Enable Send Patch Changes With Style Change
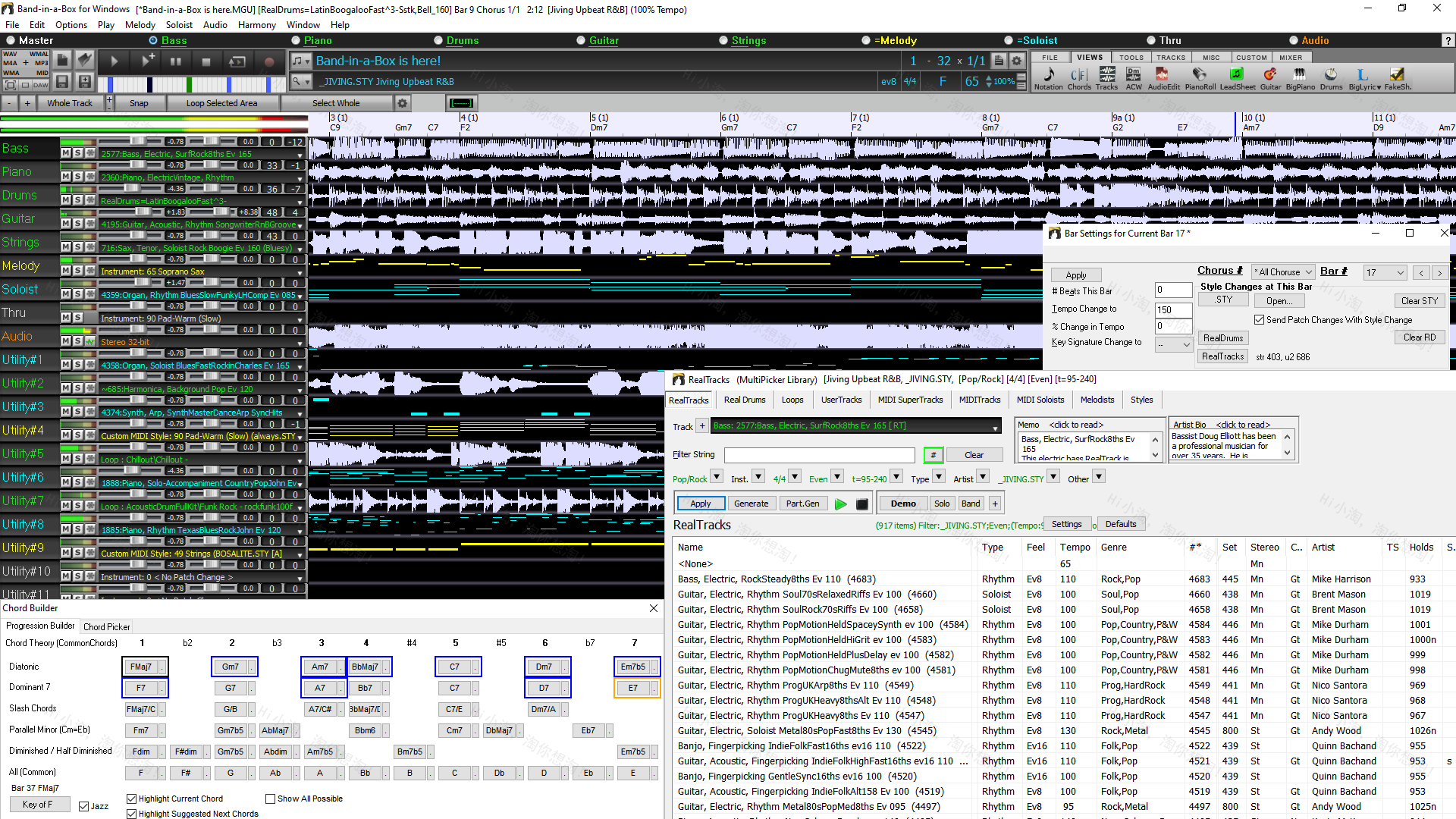The height and width of the screenshot is (819, 1456). pyautogui.click(x=1259, y=319)
